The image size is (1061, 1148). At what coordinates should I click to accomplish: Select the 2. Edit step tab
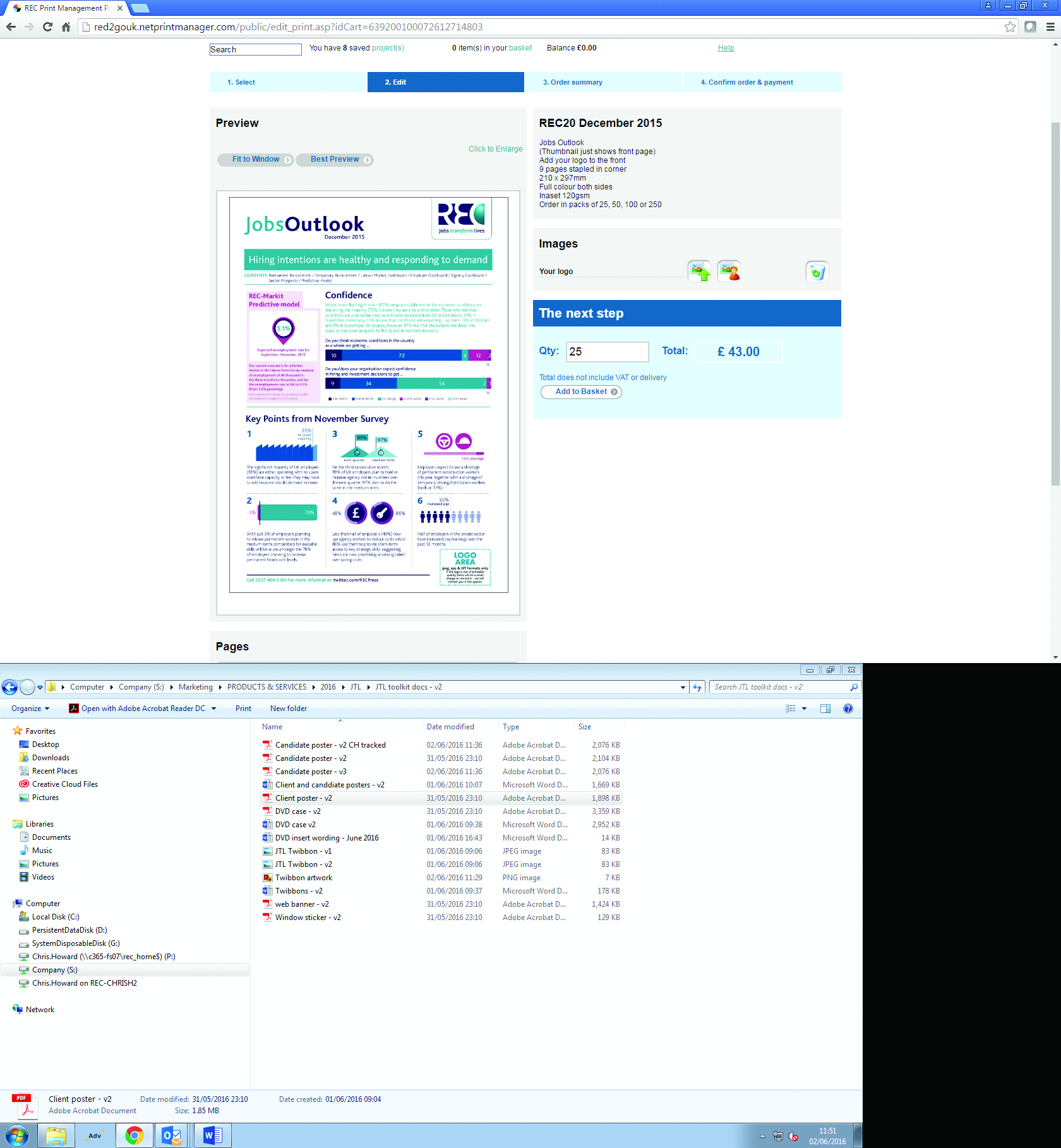[x=446, y=82]
